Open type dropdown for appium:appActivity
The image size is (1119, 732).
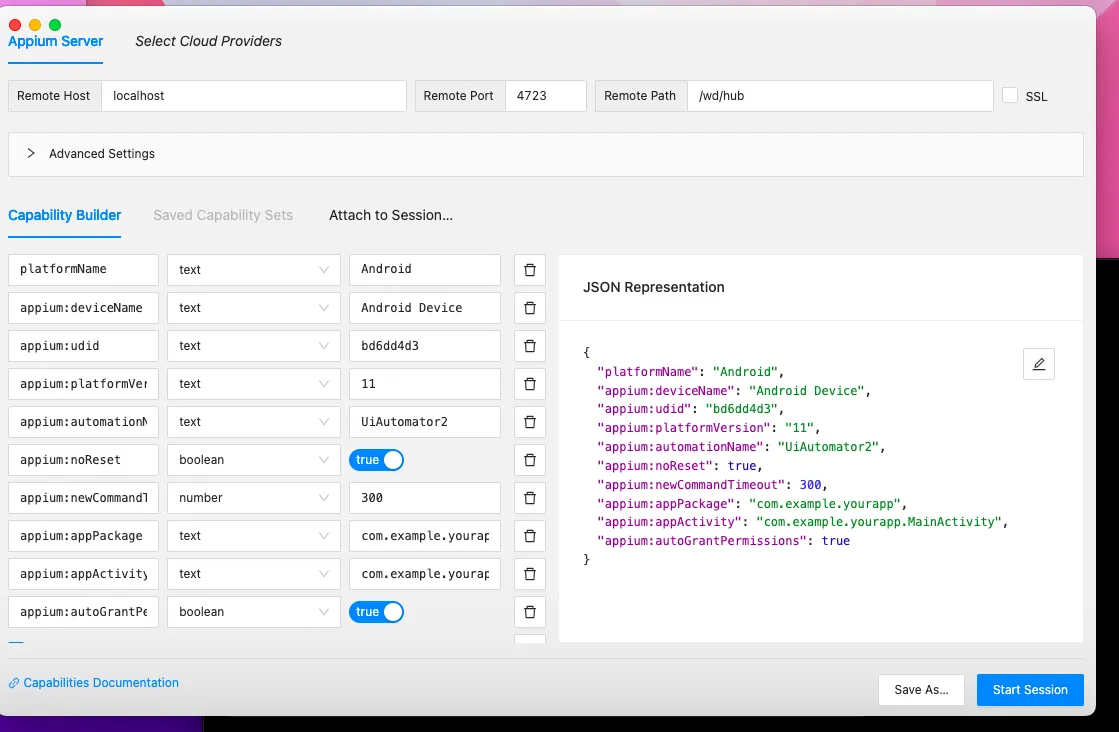[x=253, y=574]
